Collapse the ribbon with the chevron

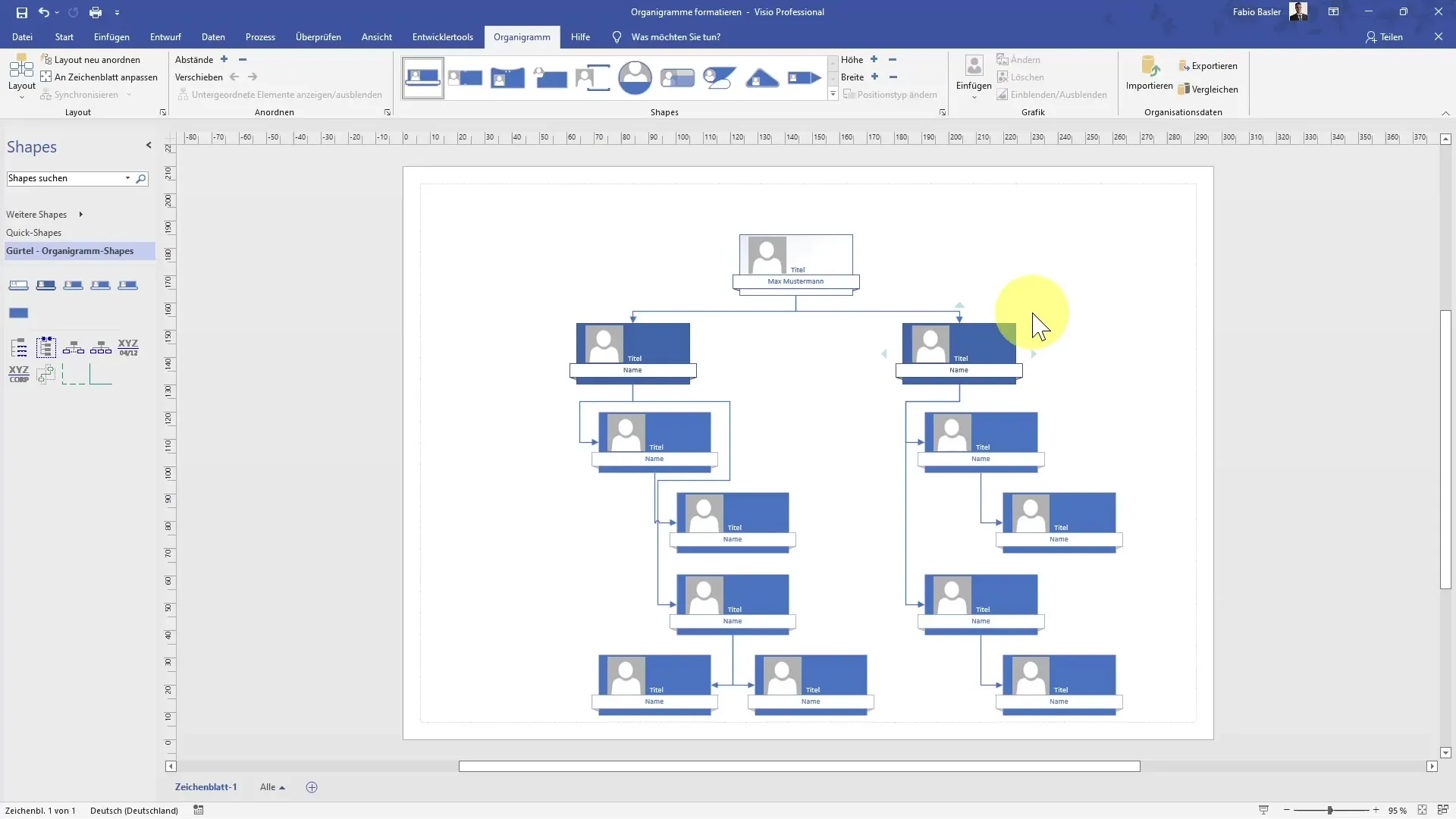pos(1445,113)
